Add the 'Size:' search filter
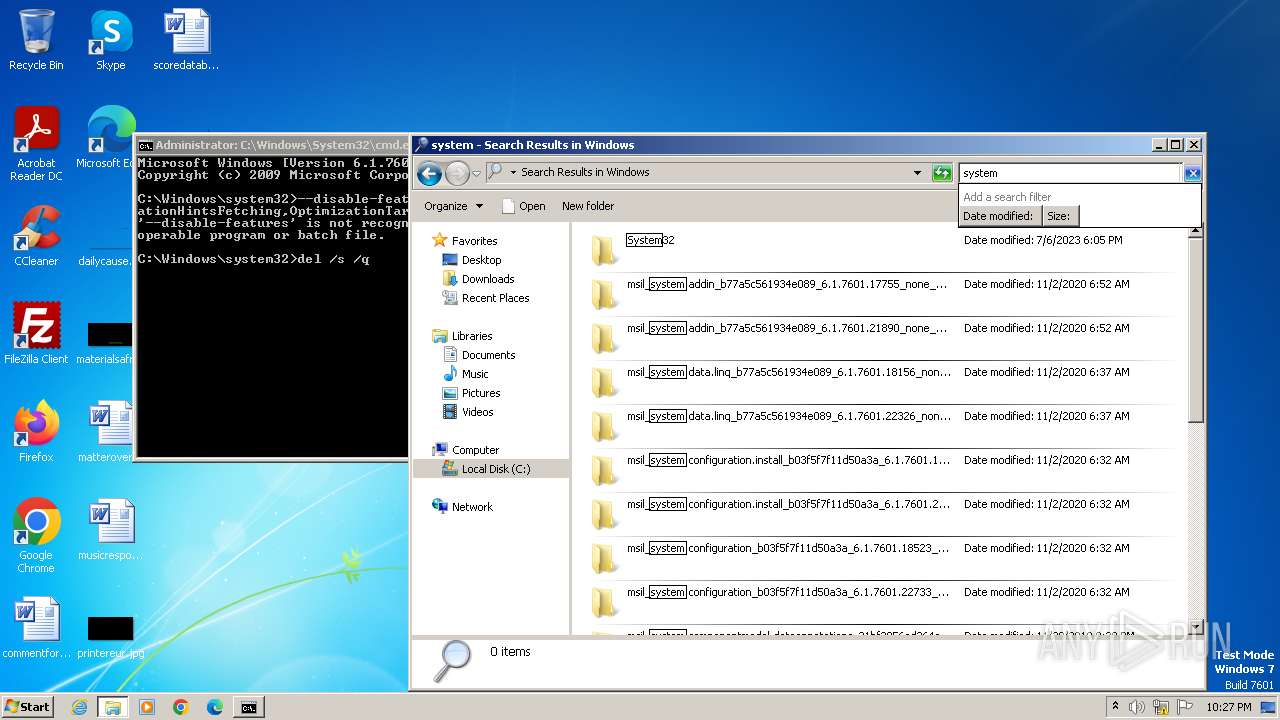 click(1059, 216)
